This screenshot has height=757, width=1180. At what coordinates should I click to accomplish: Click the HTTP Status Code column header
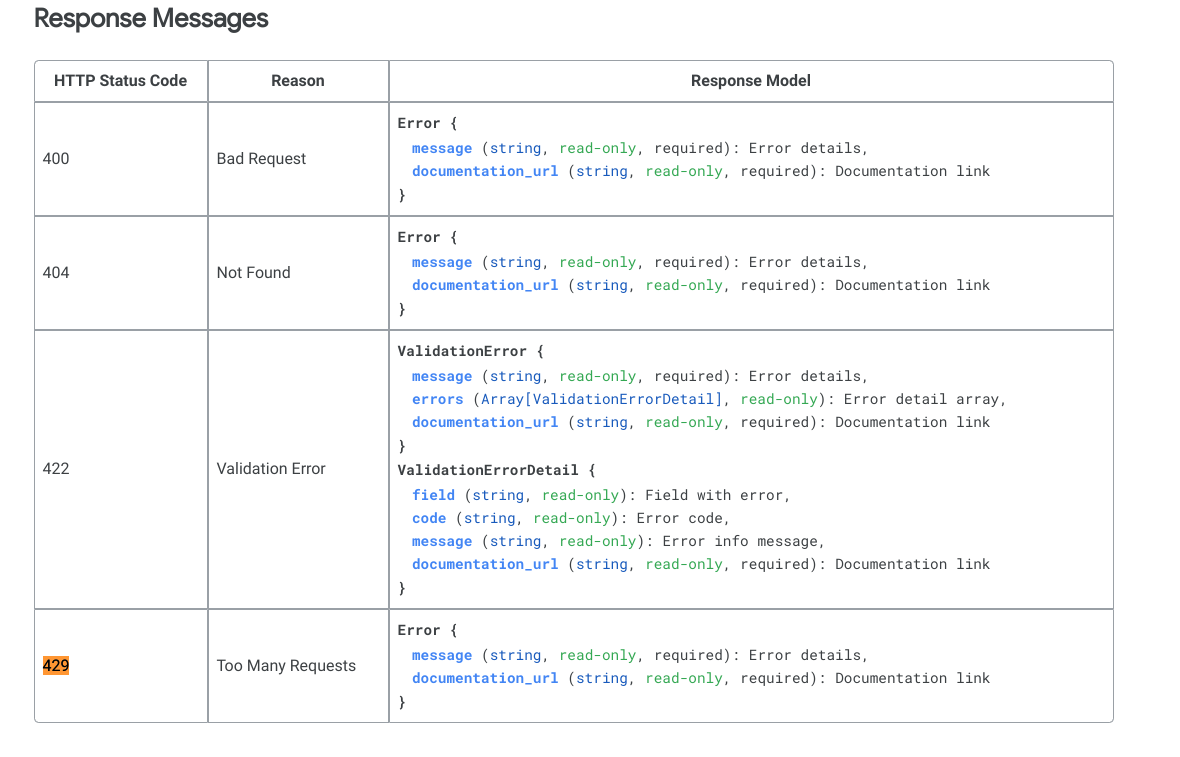(x=120, y=81)
